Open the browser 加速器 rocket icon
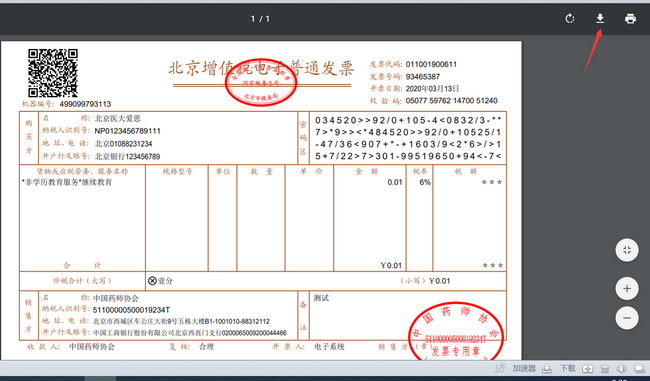This screenshot has width=650, height=381. point(500,368)
